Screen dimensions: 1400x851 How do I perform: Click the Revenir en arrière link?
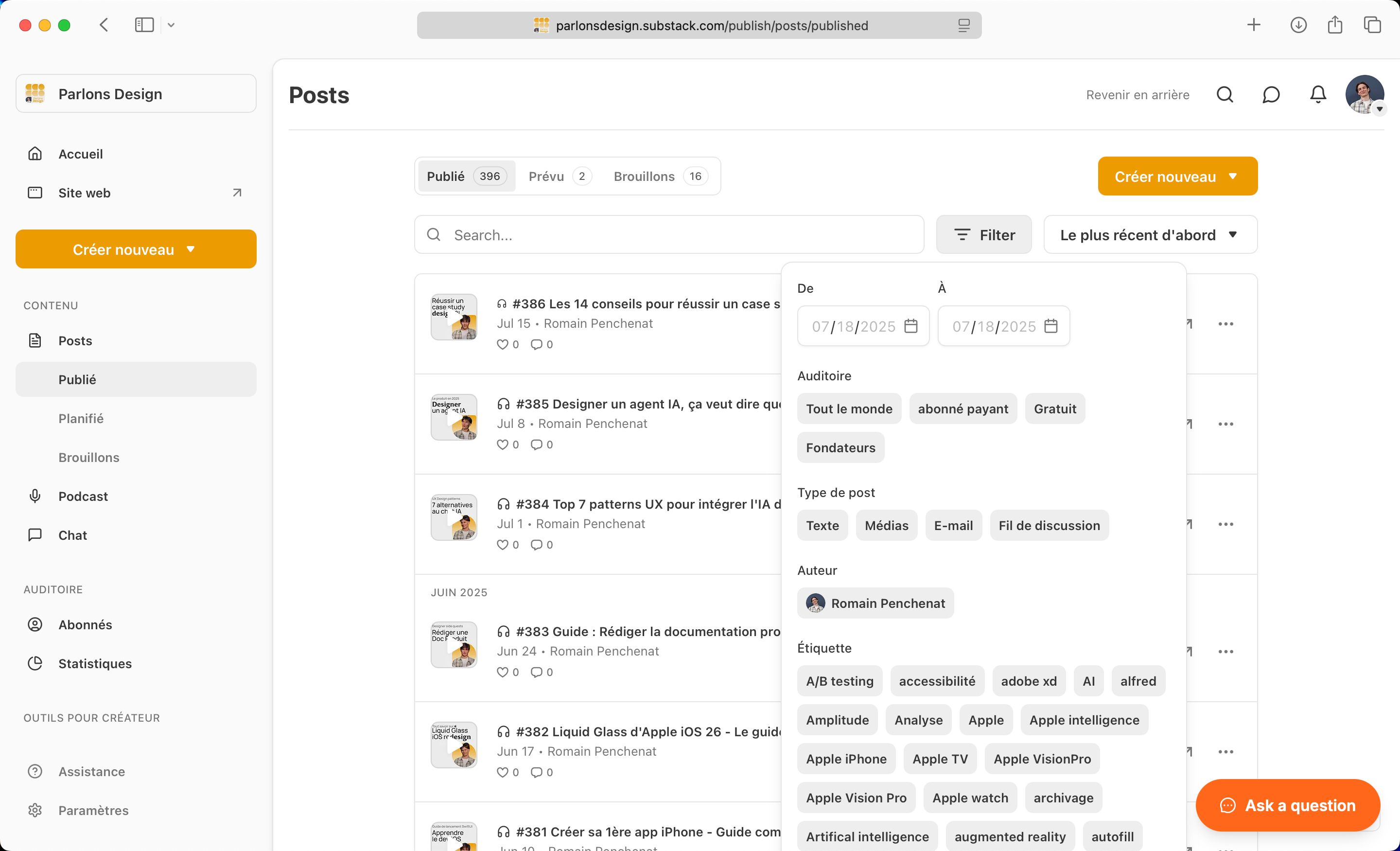click(1137, 94)
